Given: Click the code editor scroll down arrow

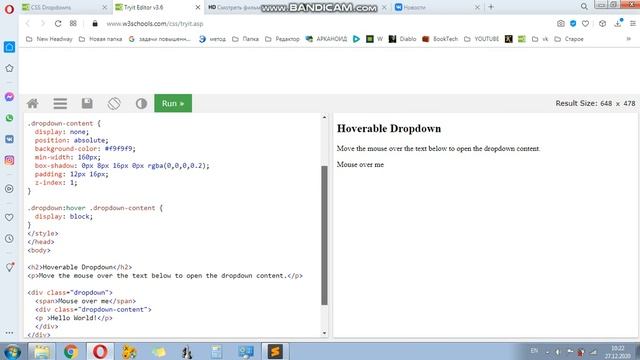Looking at the screenshot, I should pyautogui.click(x=324, y=333).
